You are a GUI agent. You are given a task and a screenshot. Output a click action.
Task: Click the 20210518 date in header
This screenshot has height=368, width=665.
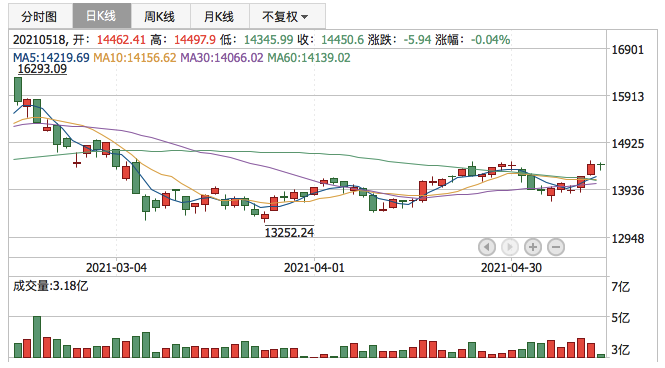point(40,40)
